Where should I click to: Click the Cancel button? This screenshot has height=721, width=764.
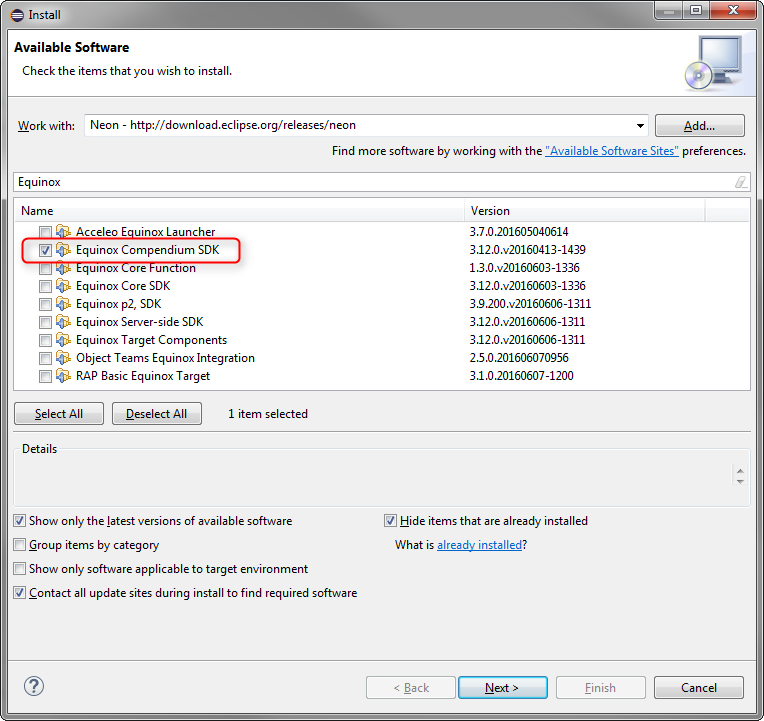pyautogui.click(x=699, y=687)
